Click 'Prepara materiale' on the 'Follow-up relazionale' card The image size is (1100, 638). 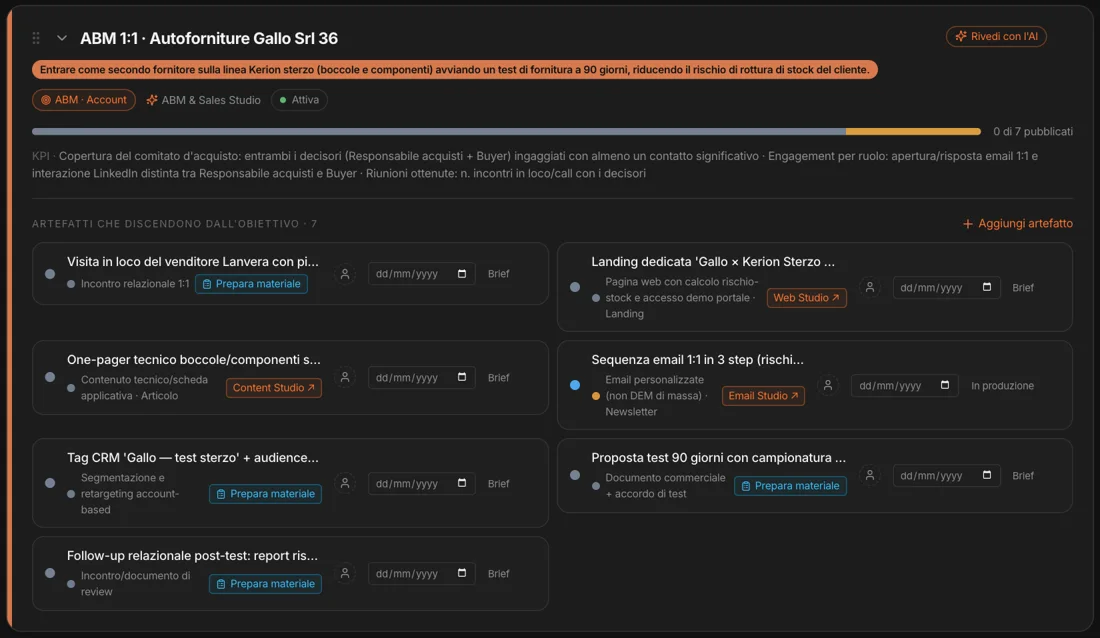point(265,583)
